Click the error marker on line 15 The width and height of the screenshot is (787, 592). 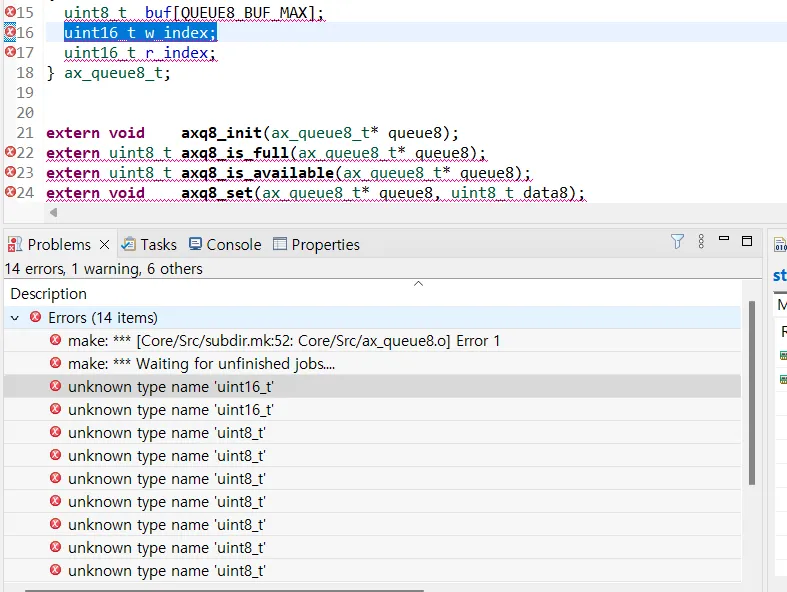click(10, 12)
